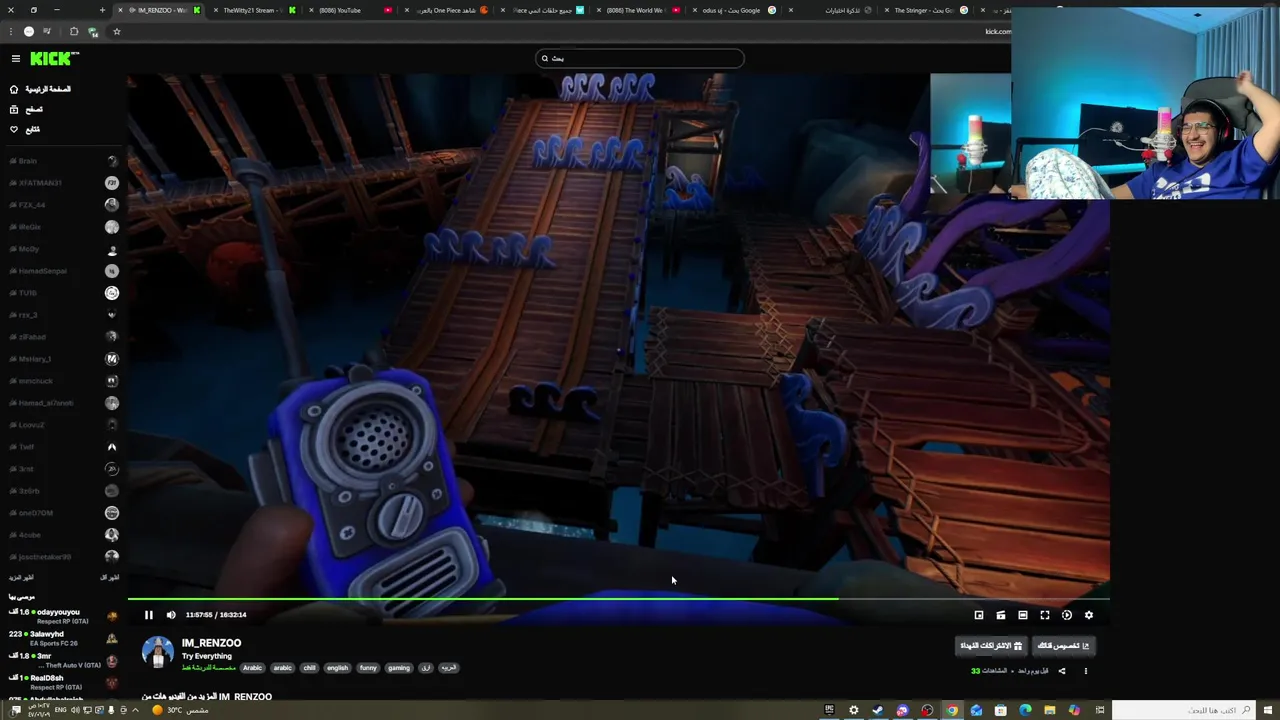The image size is (1280, 720).
Task: Open the Kick sidebar hamburger menu
Action: click(x=15, y=59)
